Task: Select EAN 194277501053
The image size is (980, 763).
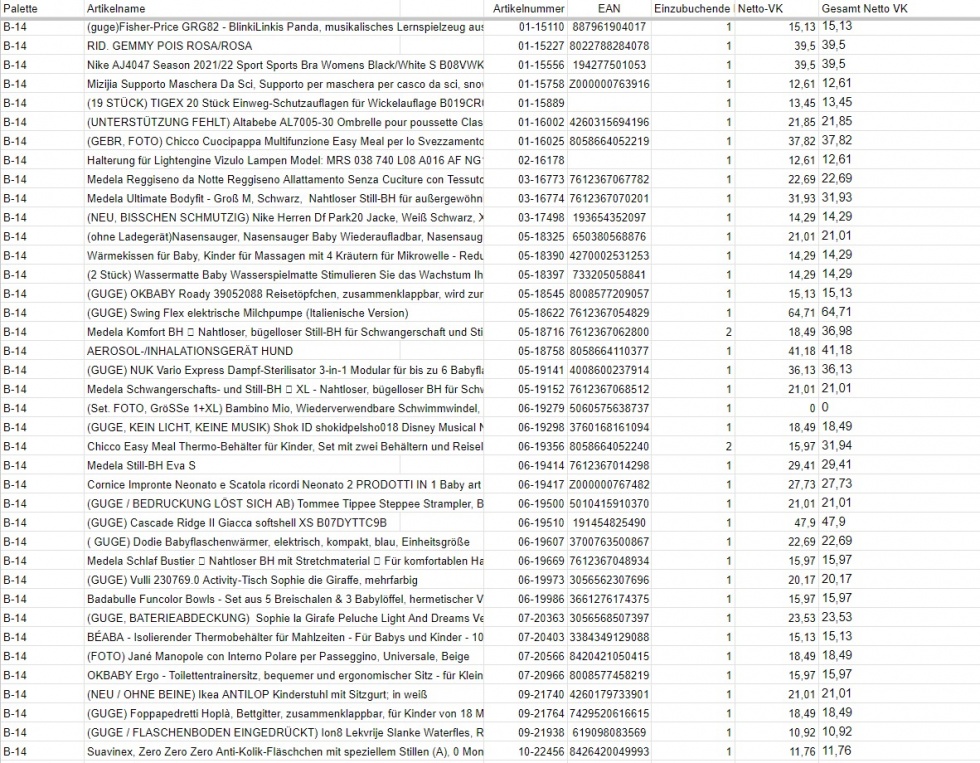Action: pyautogui.click(x=609, y=65)
